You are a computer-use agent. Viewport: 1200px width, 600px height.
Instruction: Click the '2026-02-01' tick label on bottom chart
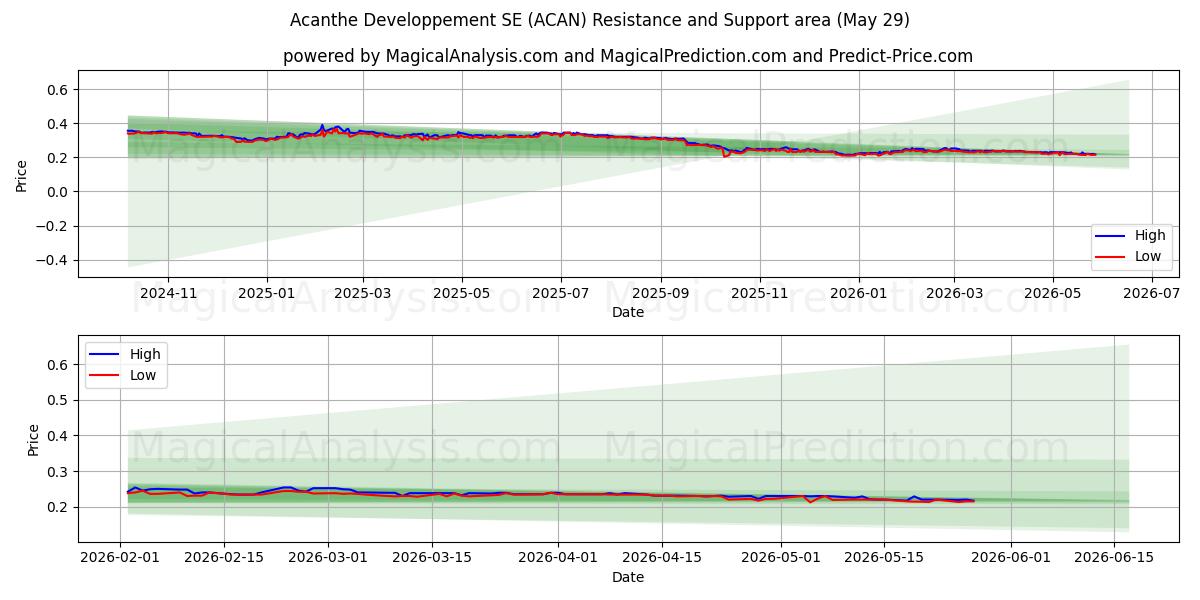(x=121, y=557)
